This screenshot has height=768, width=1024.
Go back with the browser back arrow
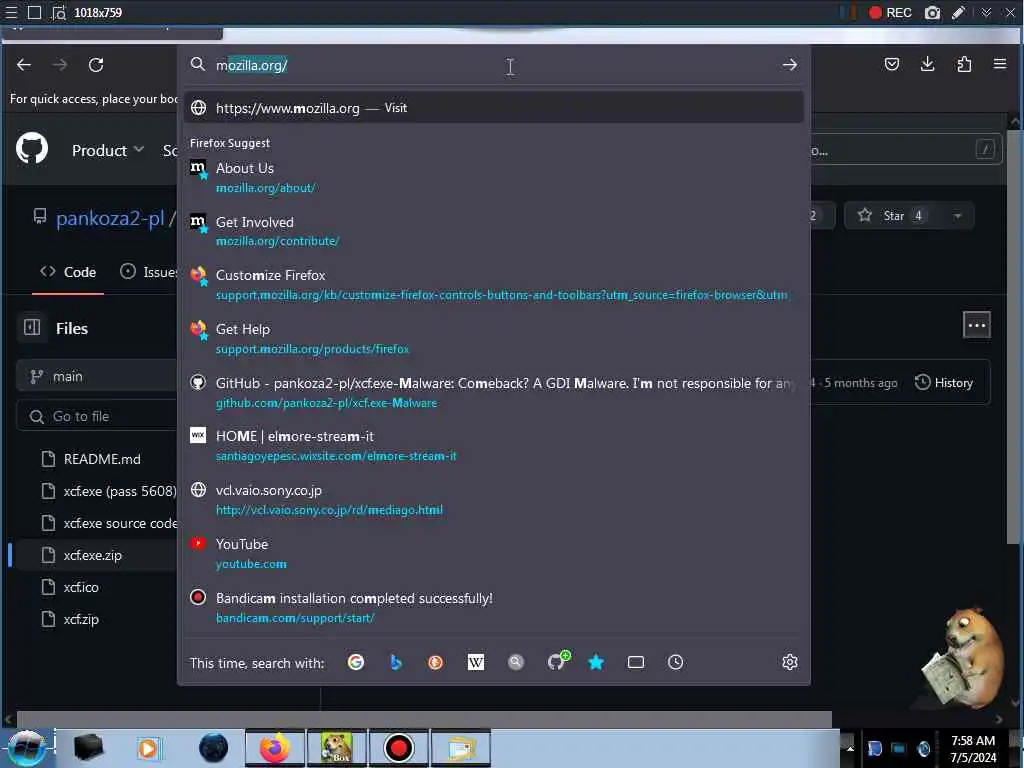24,65
